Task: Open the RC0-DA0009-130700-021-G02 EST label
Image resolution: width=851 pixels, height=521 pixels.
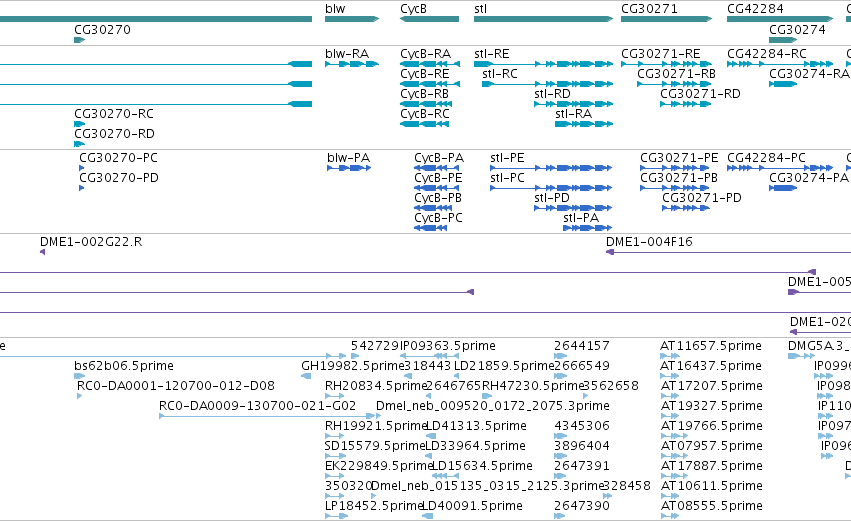Action: coord(257,406)
